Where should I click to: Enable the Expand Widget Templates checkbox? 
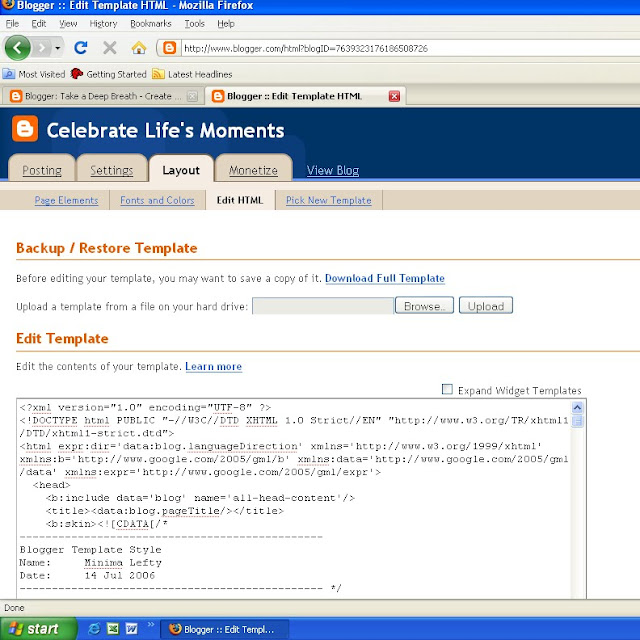tap(447, 389)
